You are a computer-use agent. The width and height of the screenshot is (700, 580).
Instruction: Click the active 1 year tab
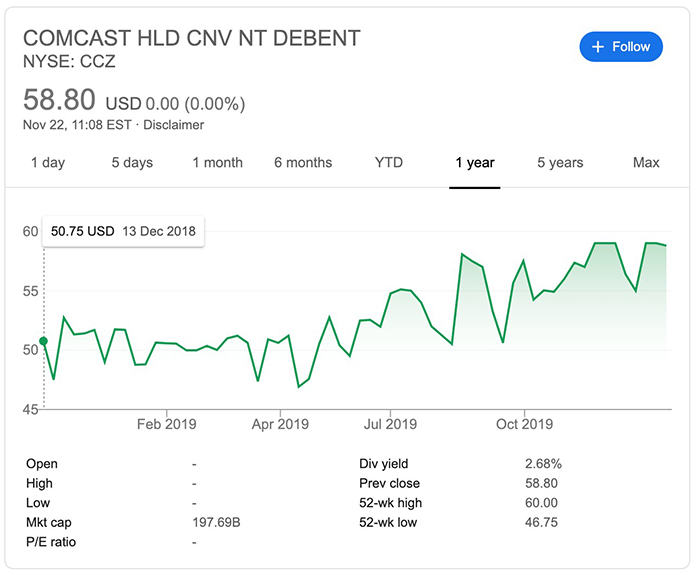[474, 163]
